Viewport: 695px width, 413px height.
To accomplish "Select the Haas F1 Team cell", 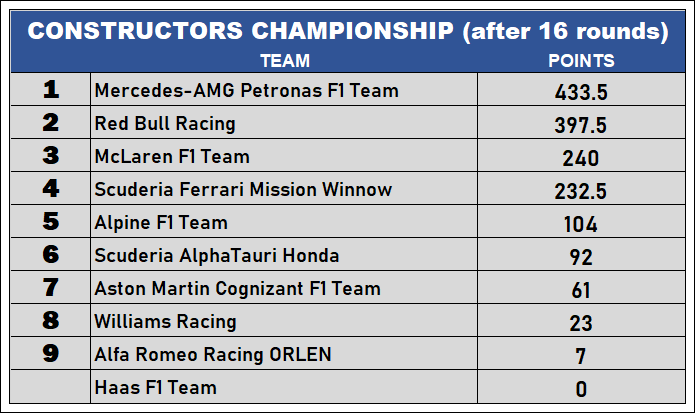I will pos(155,387).
